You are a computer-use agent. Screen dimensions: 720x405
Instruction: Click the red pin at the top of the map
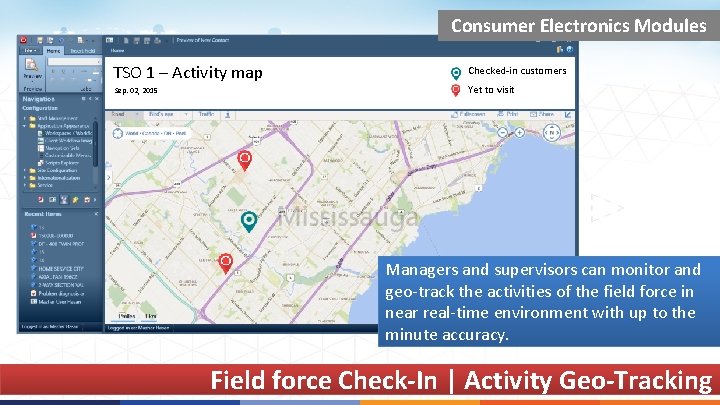tap(244, 161)
